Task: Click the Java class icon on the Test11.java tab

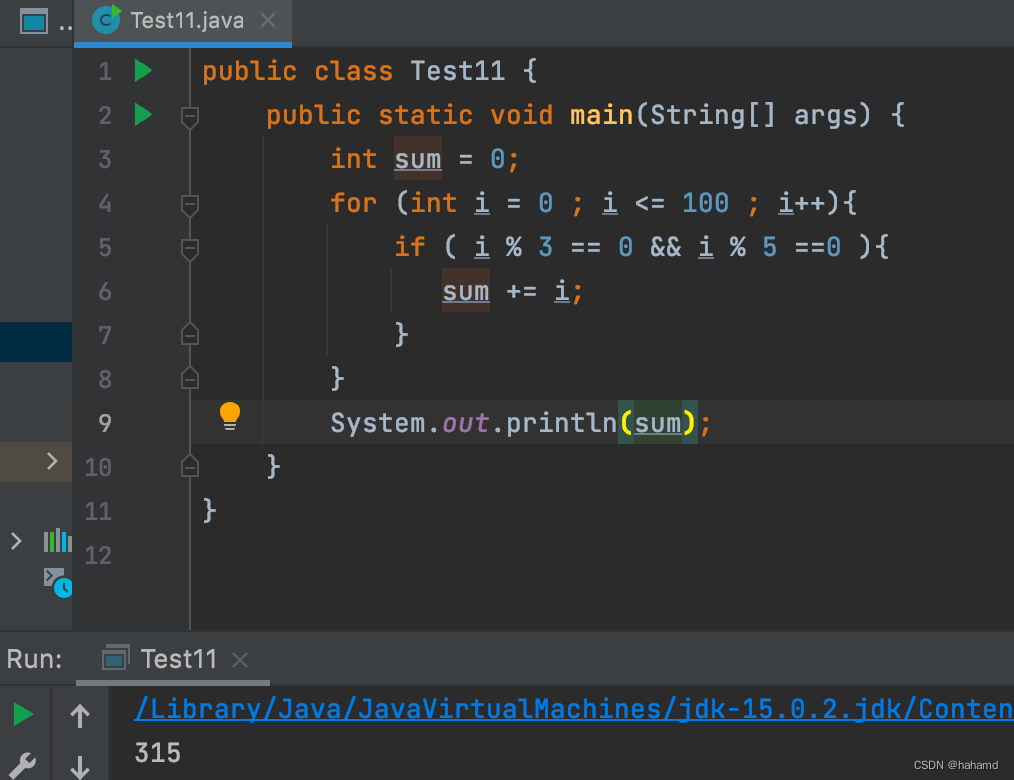Action: (x=106, y=20)
